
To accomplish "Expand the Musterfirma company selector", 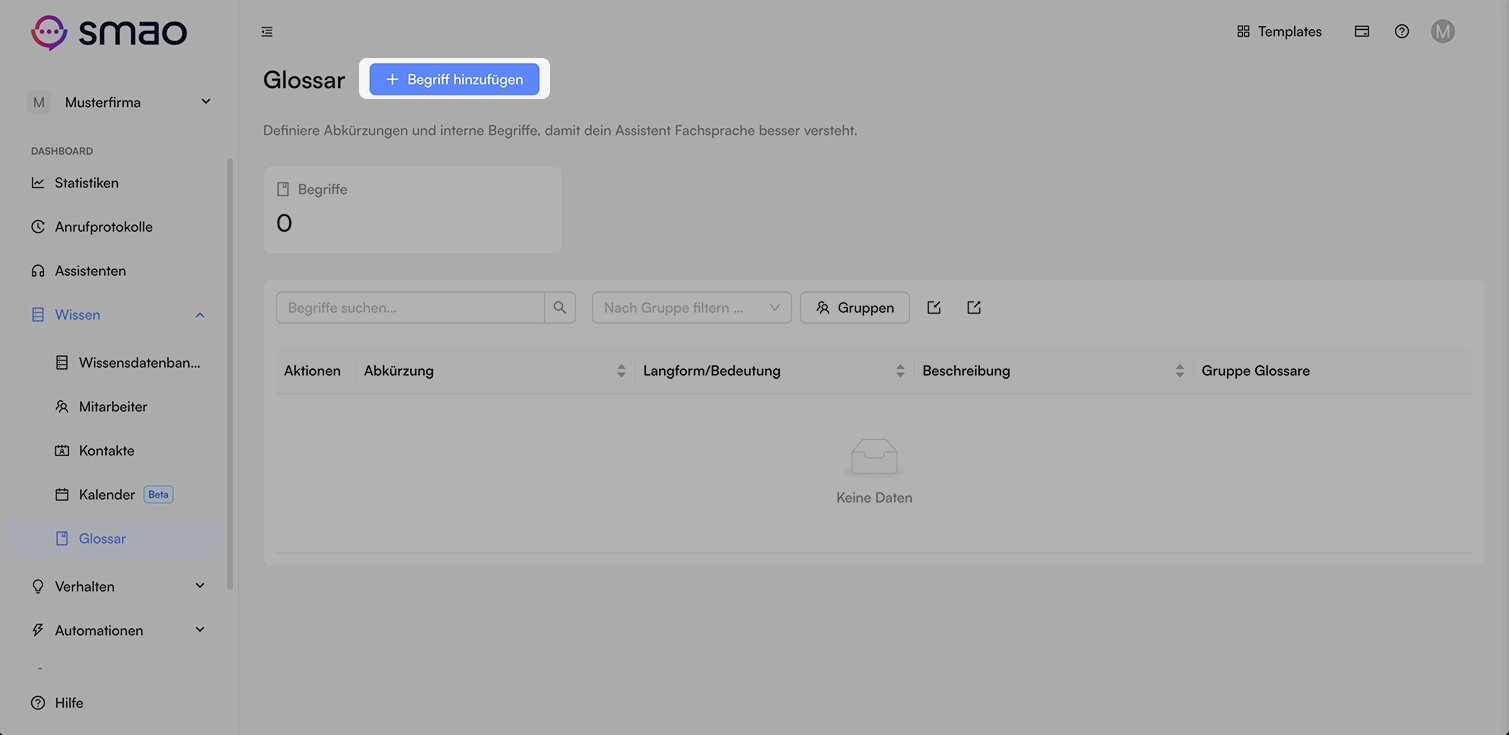I will coord(120,102).
